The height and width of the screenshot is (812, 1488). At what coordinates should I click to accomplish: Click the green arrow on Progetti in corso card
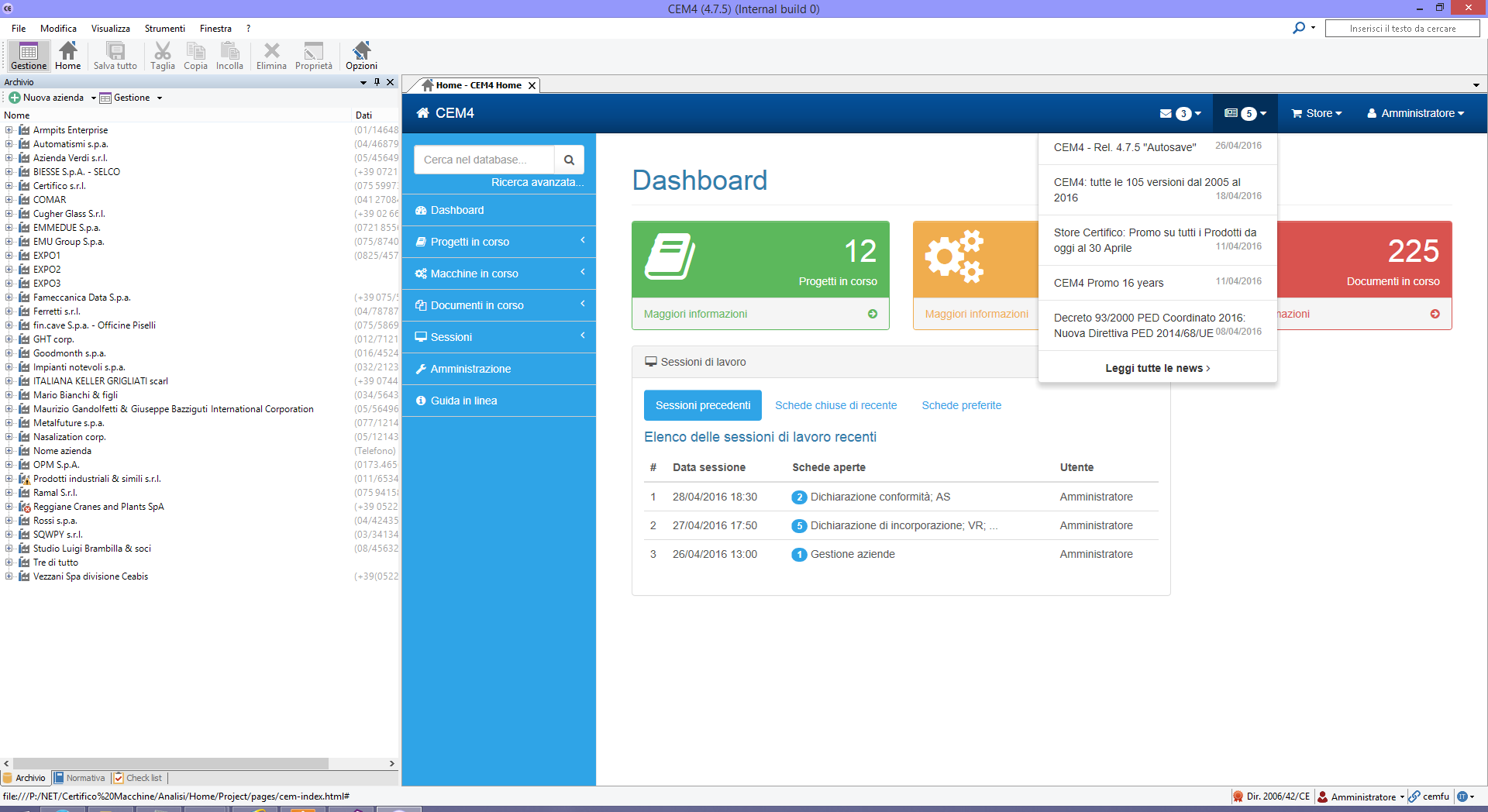coord(873,314)
